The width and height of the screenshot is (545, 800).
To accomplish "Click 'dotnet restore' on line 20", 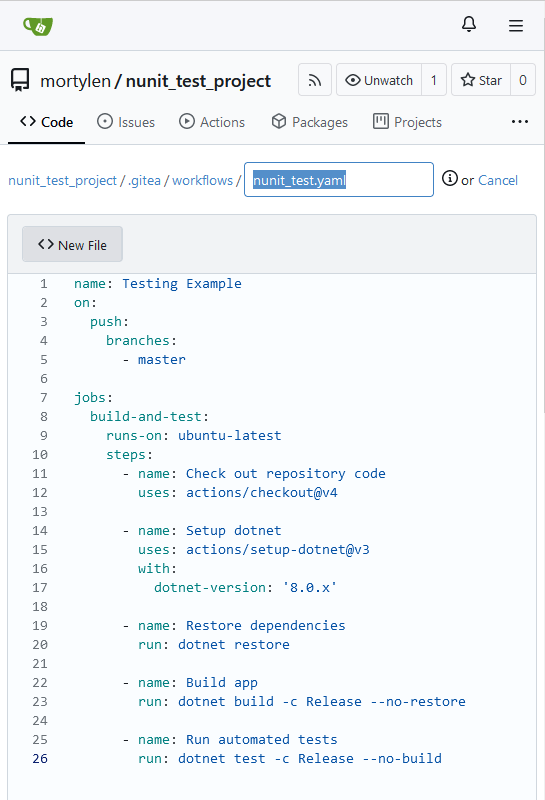I will point(234,645).
